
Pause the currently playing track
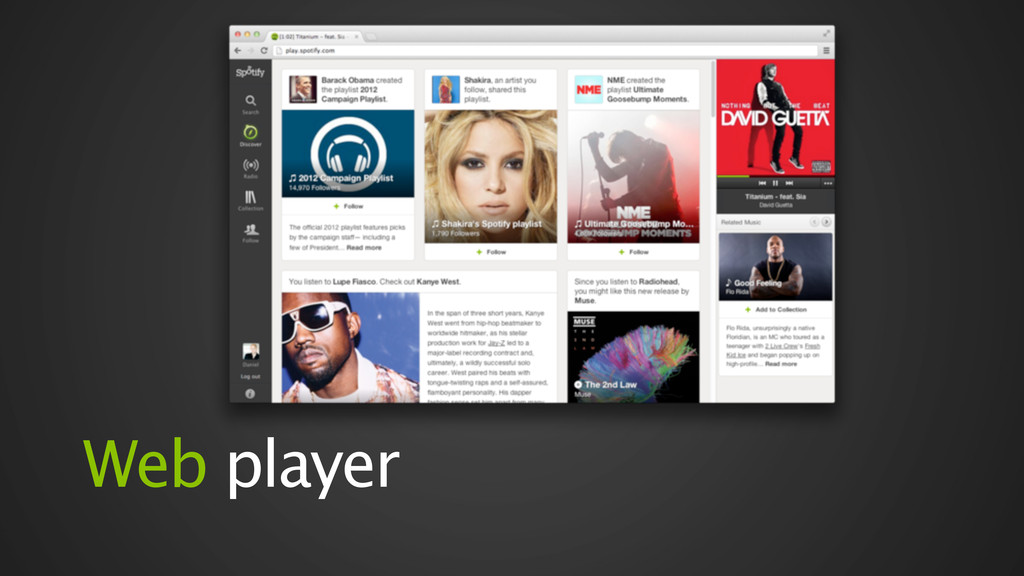[774, 185]
